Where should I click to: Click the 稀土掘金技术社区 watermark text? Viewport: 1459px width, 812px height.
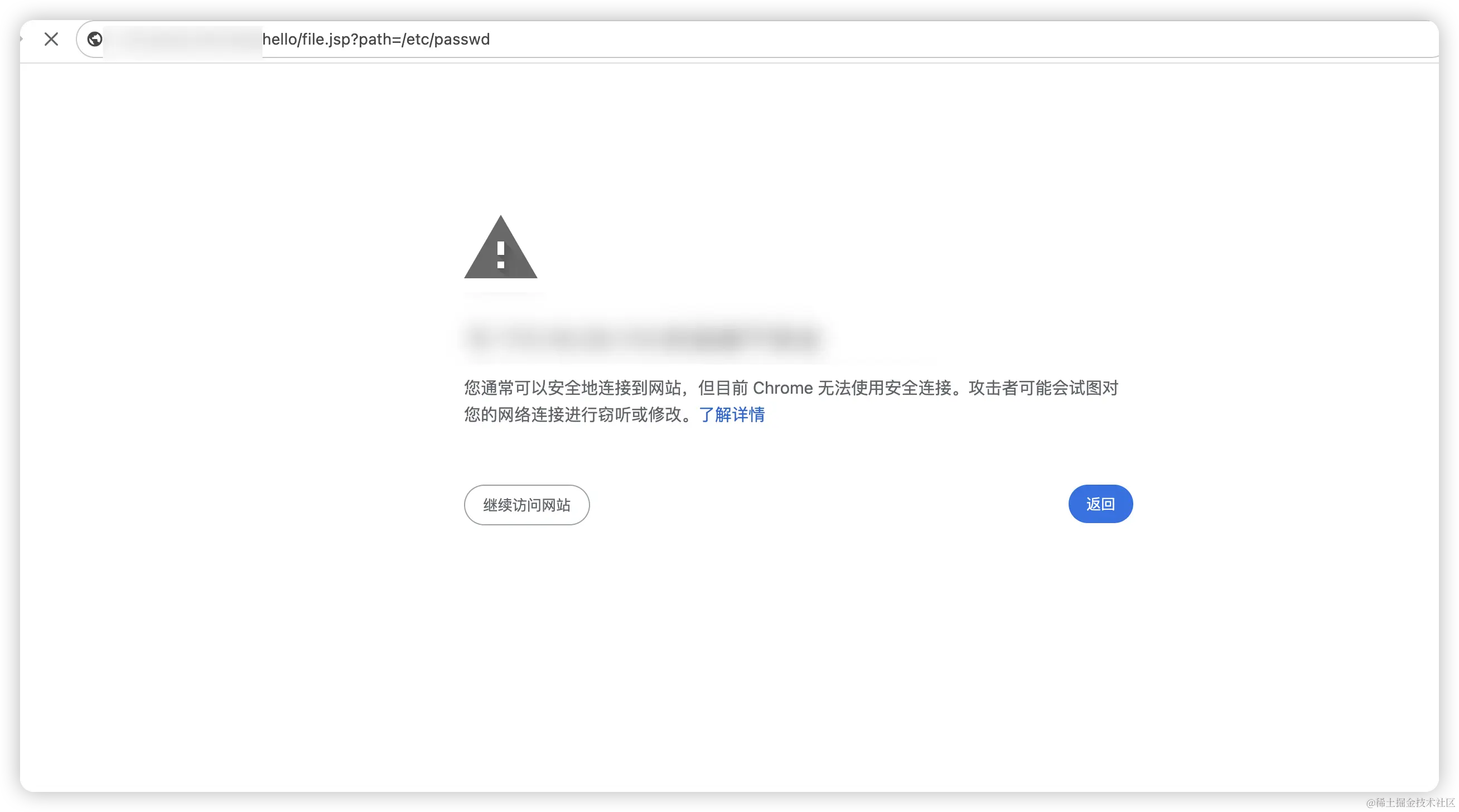coord(1410,802)
